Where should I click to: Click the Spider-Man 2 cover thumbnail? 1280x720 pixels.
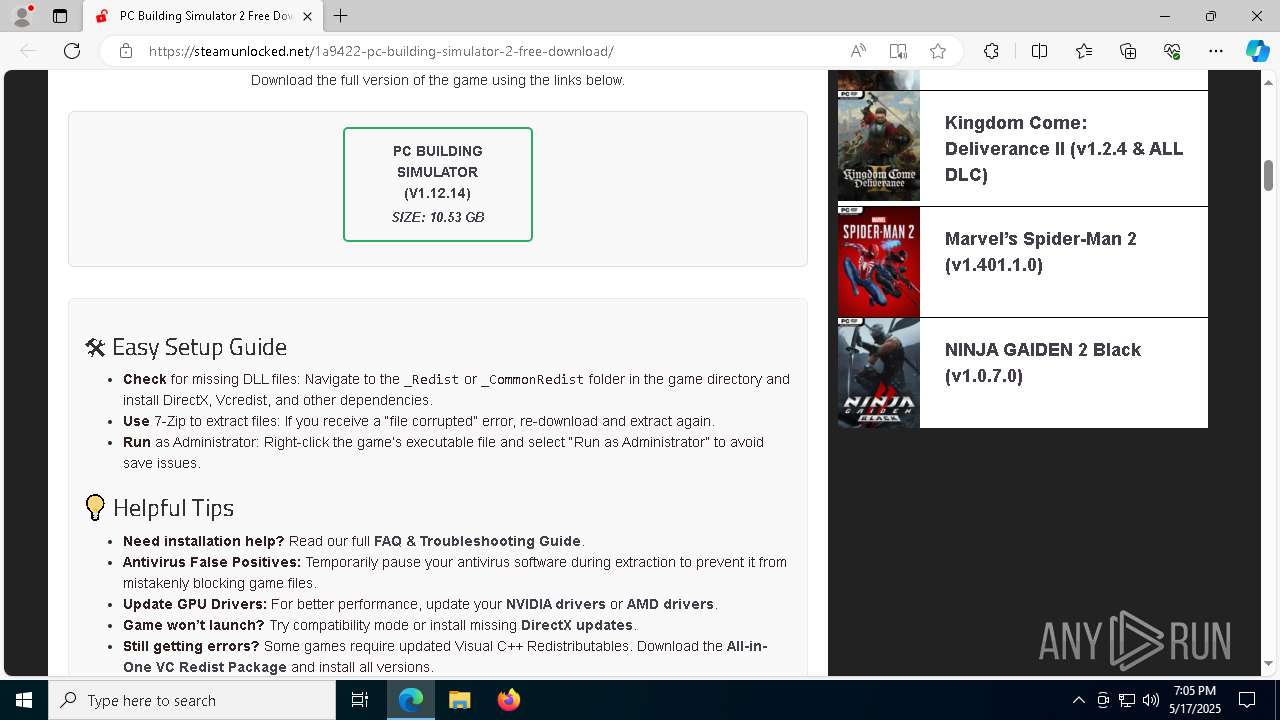[x=878, y=262]
